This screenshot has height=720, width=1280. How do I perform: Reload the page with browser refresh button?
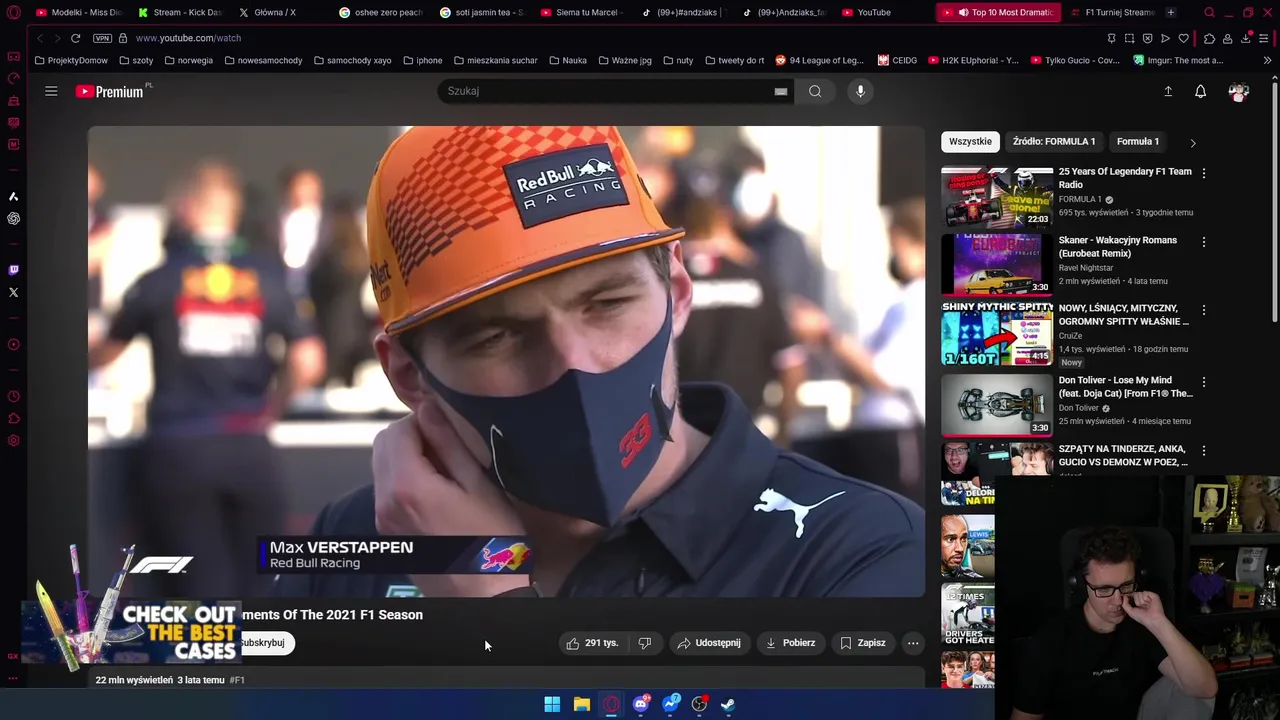pos(75,38)
